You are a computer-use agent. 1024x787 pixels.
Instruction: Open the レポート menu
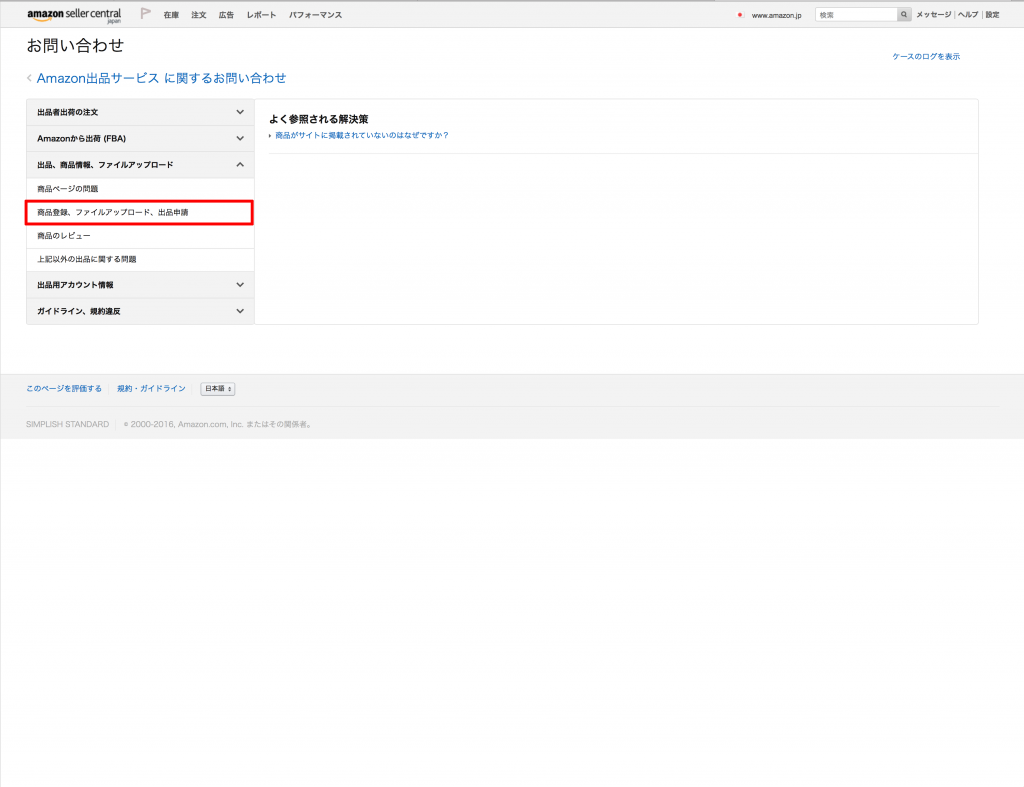tap(261, 15)
